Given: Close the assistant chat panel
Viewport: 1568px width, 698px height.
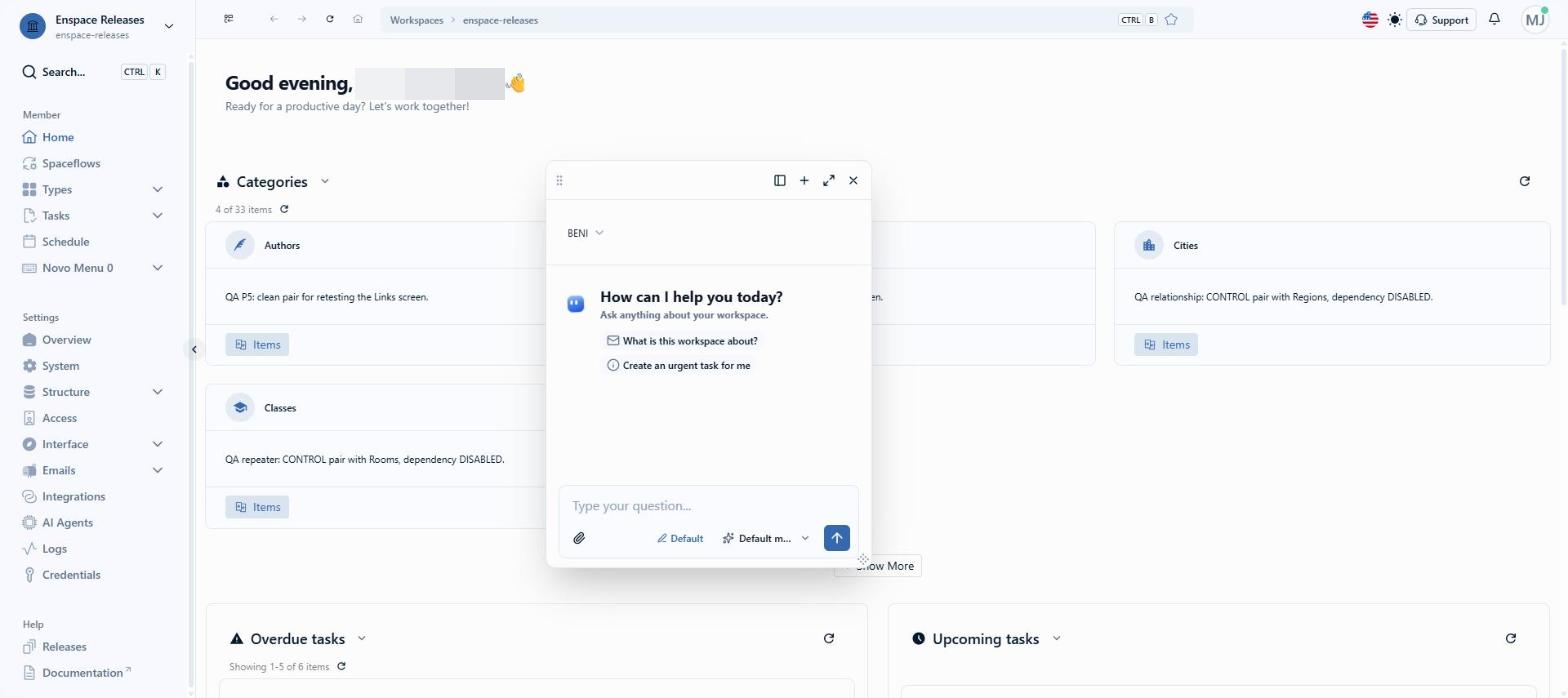Looking at the screenshot, I should click(853, 180).
